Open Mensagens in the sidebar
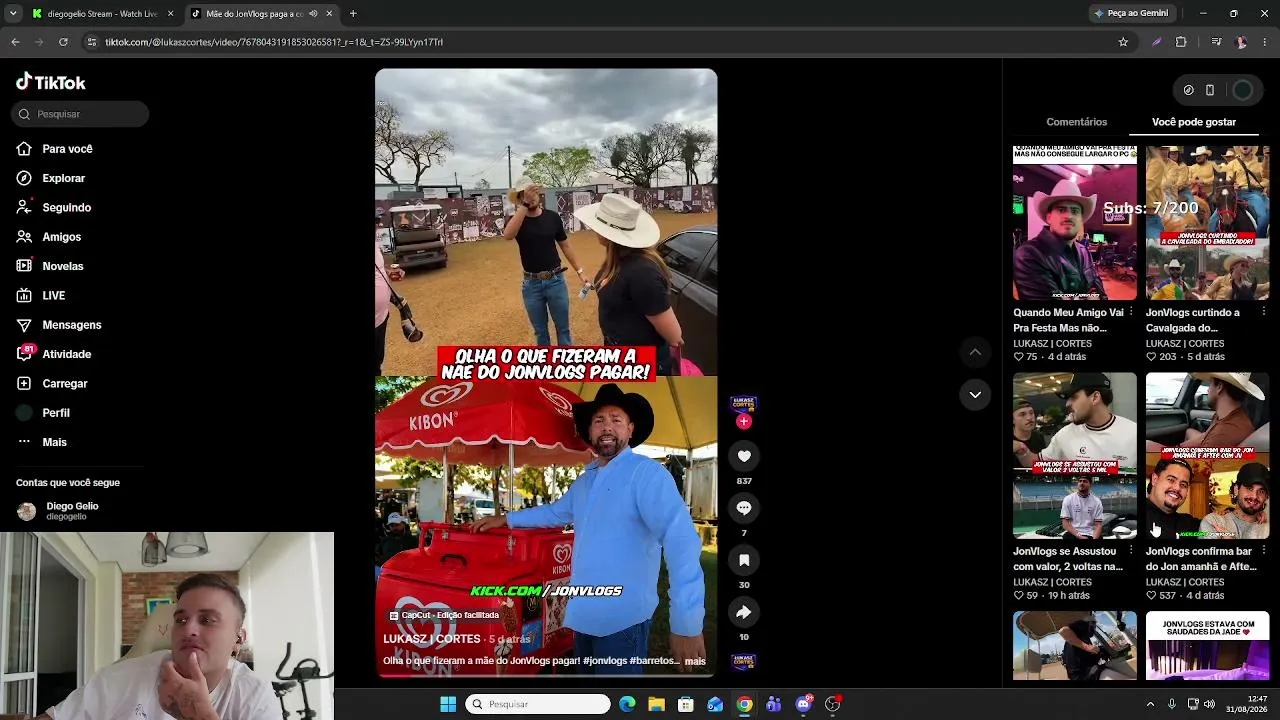This screenshot has width=1280, height=720. click(59, 325)
